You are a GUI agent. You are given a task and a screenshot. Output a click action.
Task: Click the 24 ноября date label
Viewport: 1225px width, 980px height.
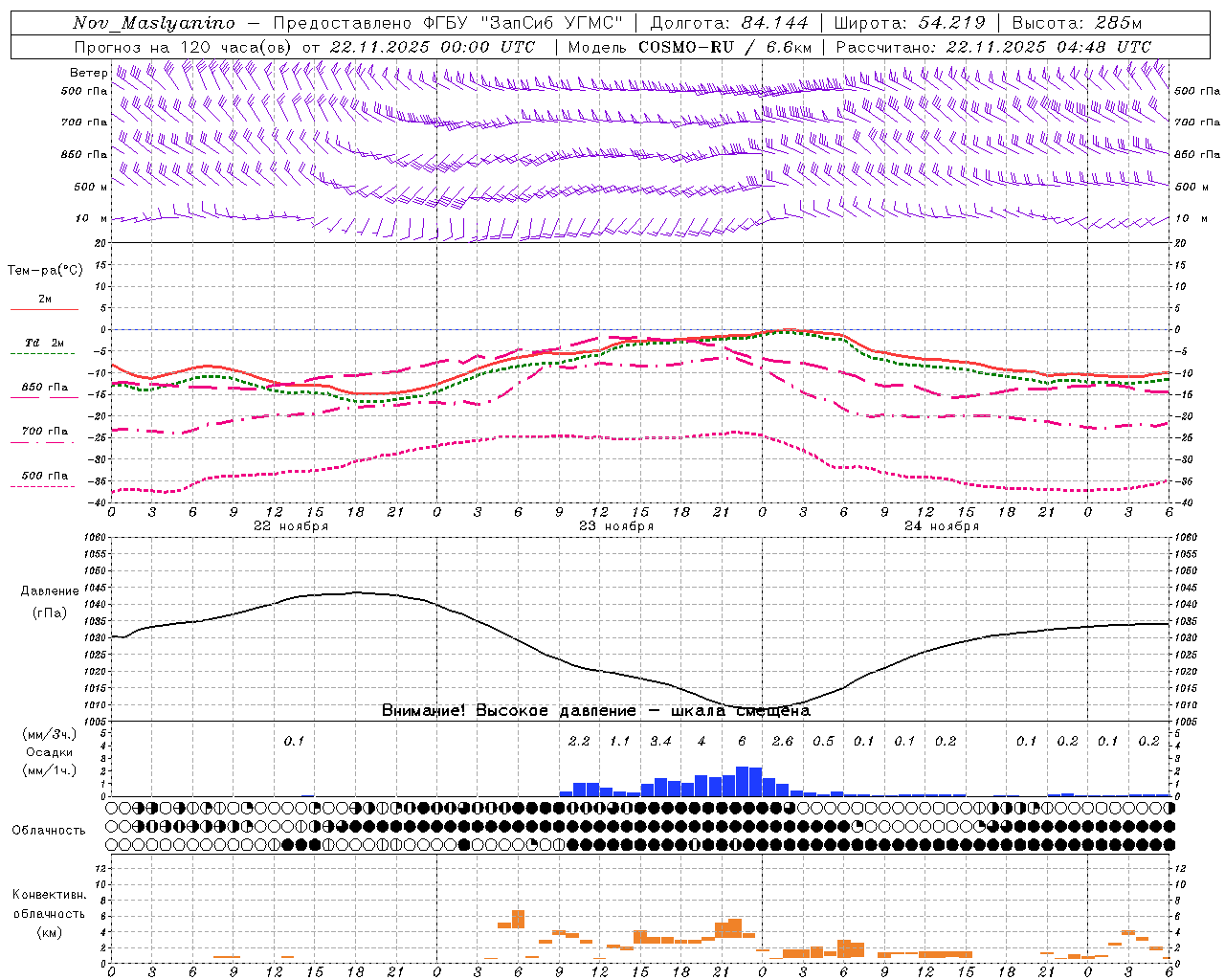click(x=942, y=526)
